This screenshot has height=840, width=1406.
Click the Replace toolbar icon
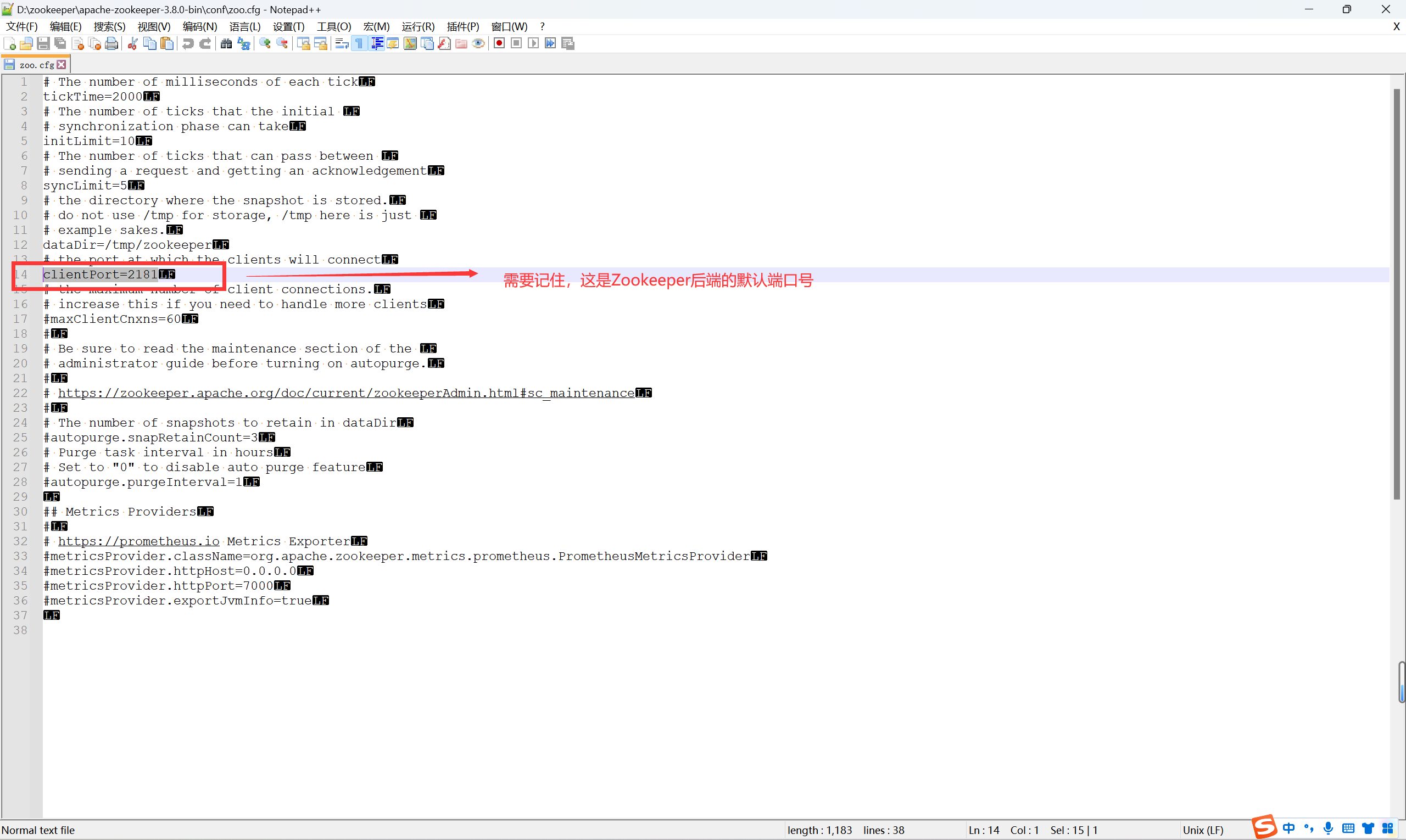(243, 43)
